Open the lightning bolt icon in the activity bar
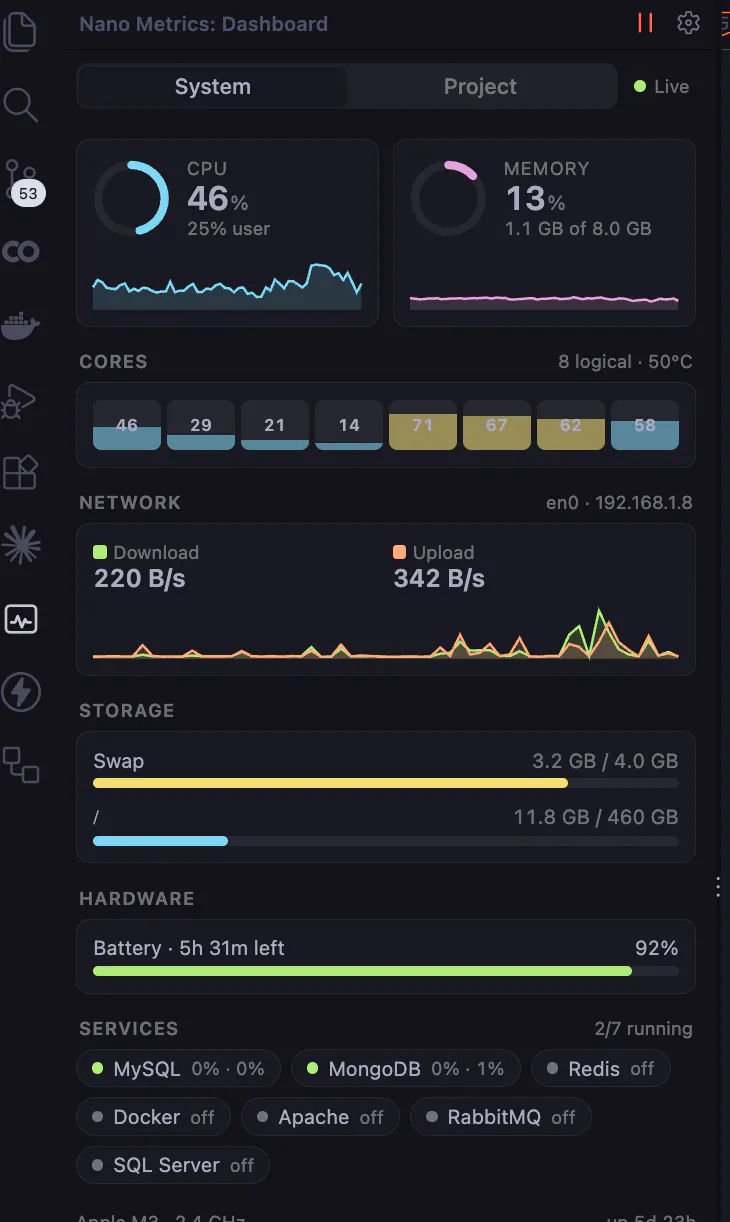 (x=21, y=692)
